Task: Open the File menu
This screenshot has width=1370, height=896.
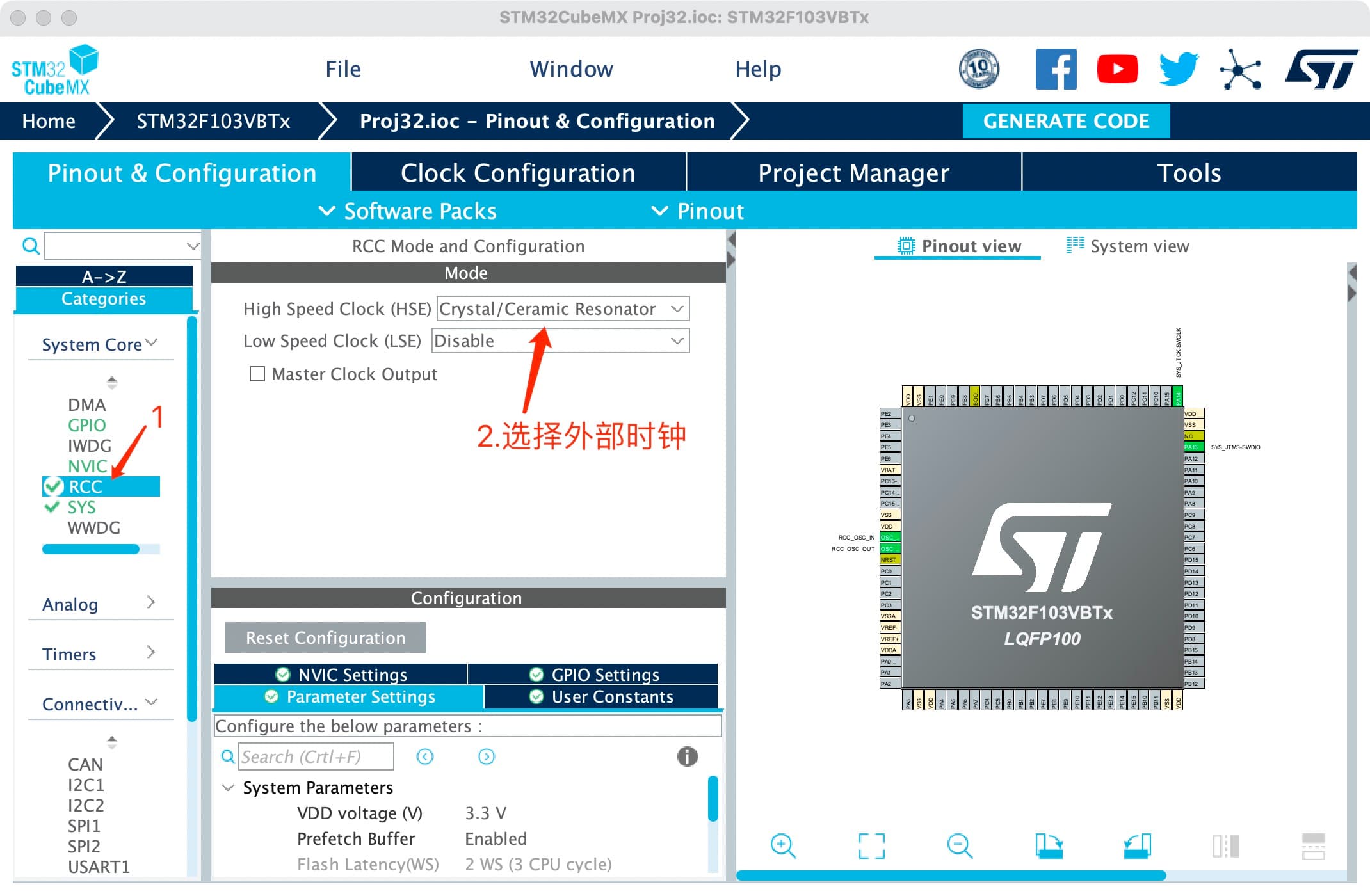Action: [x=343, y=69]
